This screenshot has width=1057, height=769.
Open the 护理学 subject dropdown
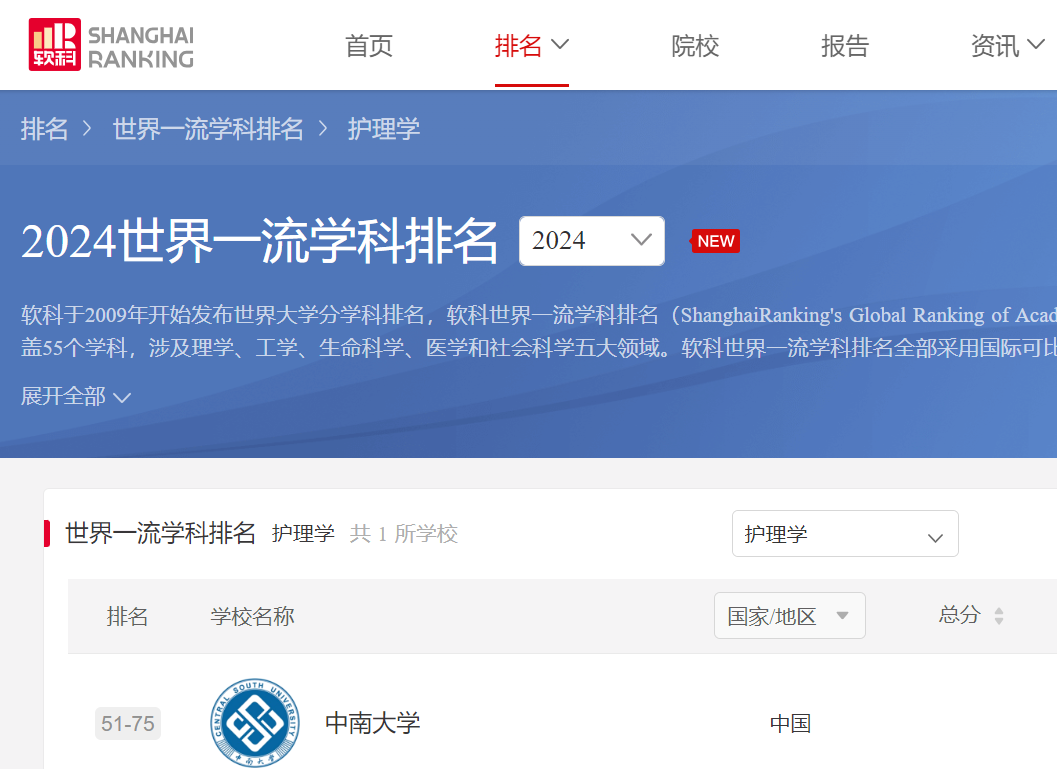pyautogui.click(x=844, y=534)
